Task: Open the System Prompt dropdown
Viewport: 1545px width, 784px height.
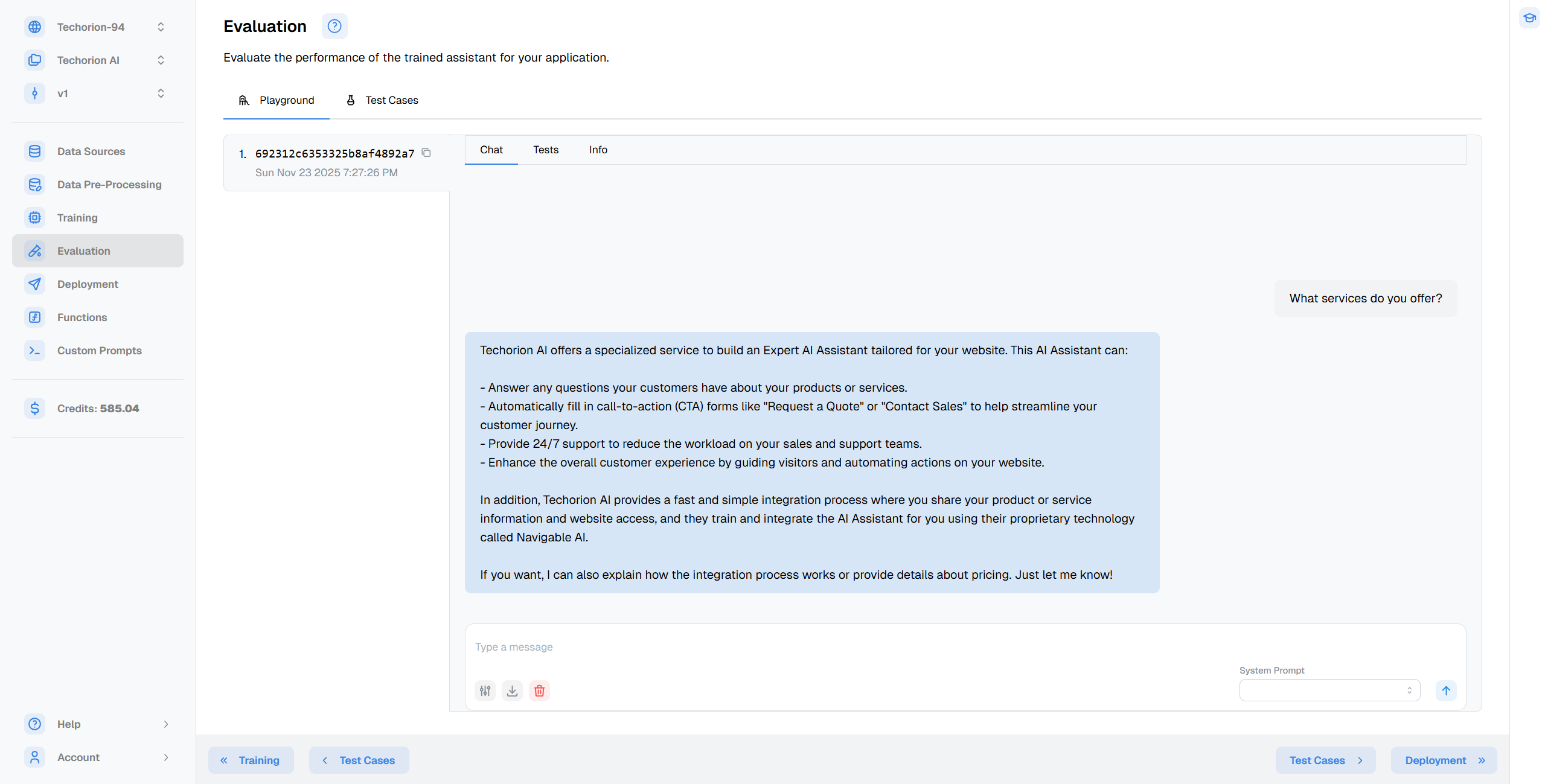Action: tap(1329, 690)
